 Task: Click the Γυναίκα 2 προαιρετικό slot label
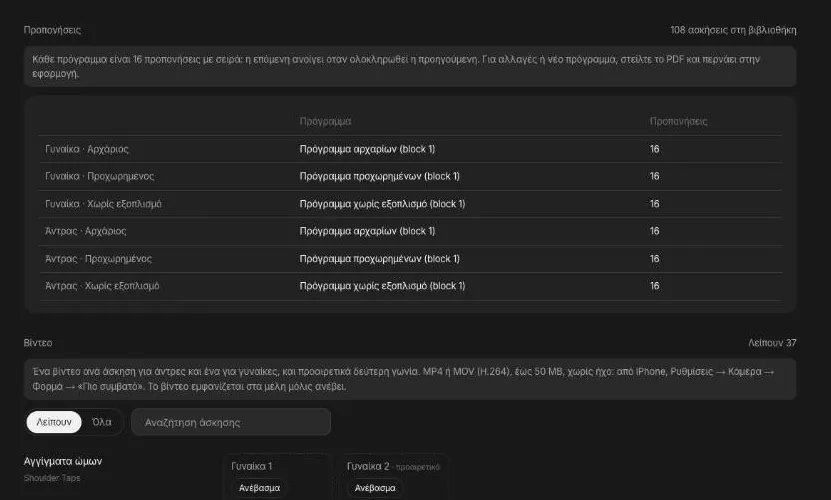[393, 467]
